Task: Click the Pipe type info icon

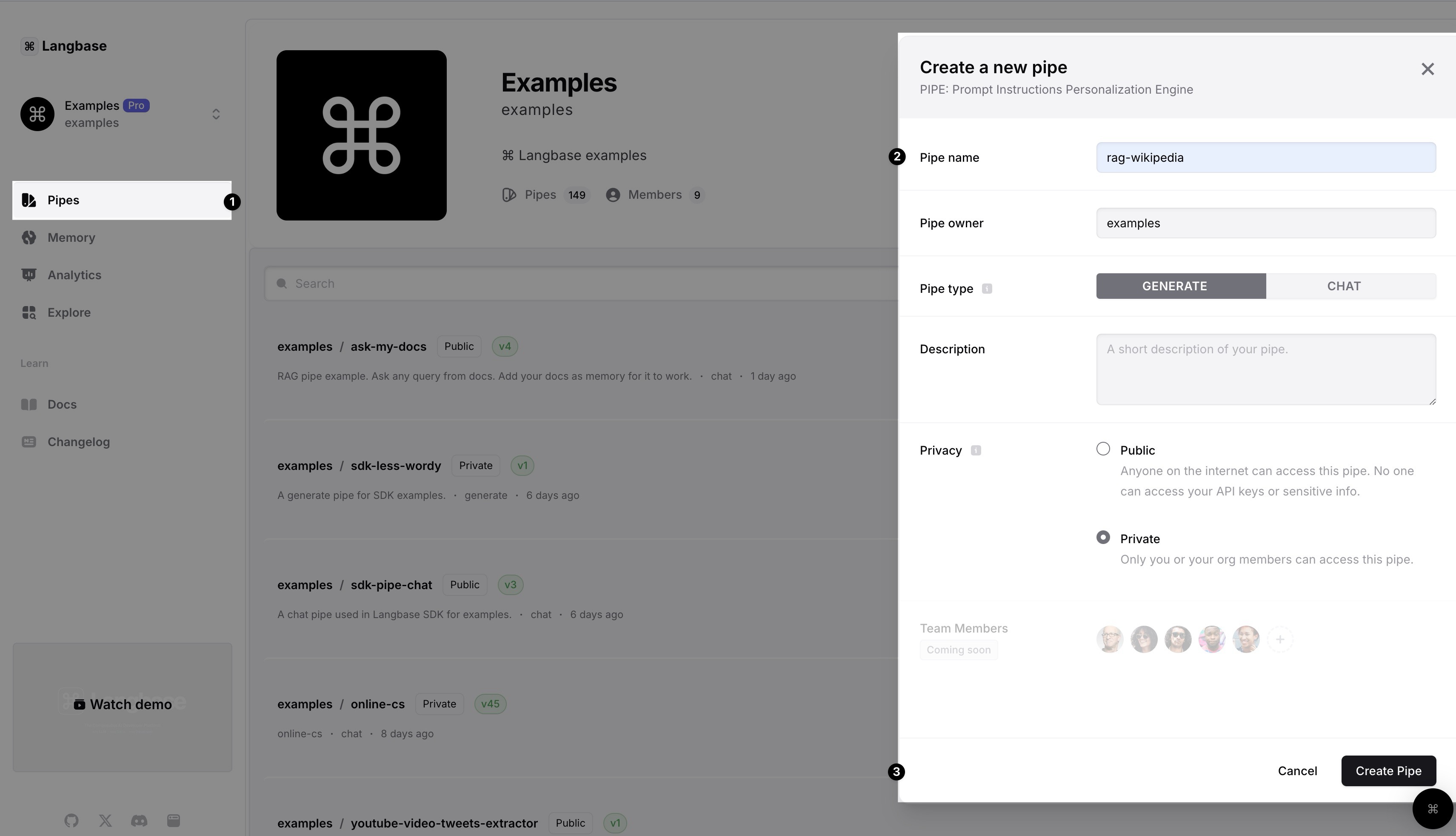Action: pos(987,289)
